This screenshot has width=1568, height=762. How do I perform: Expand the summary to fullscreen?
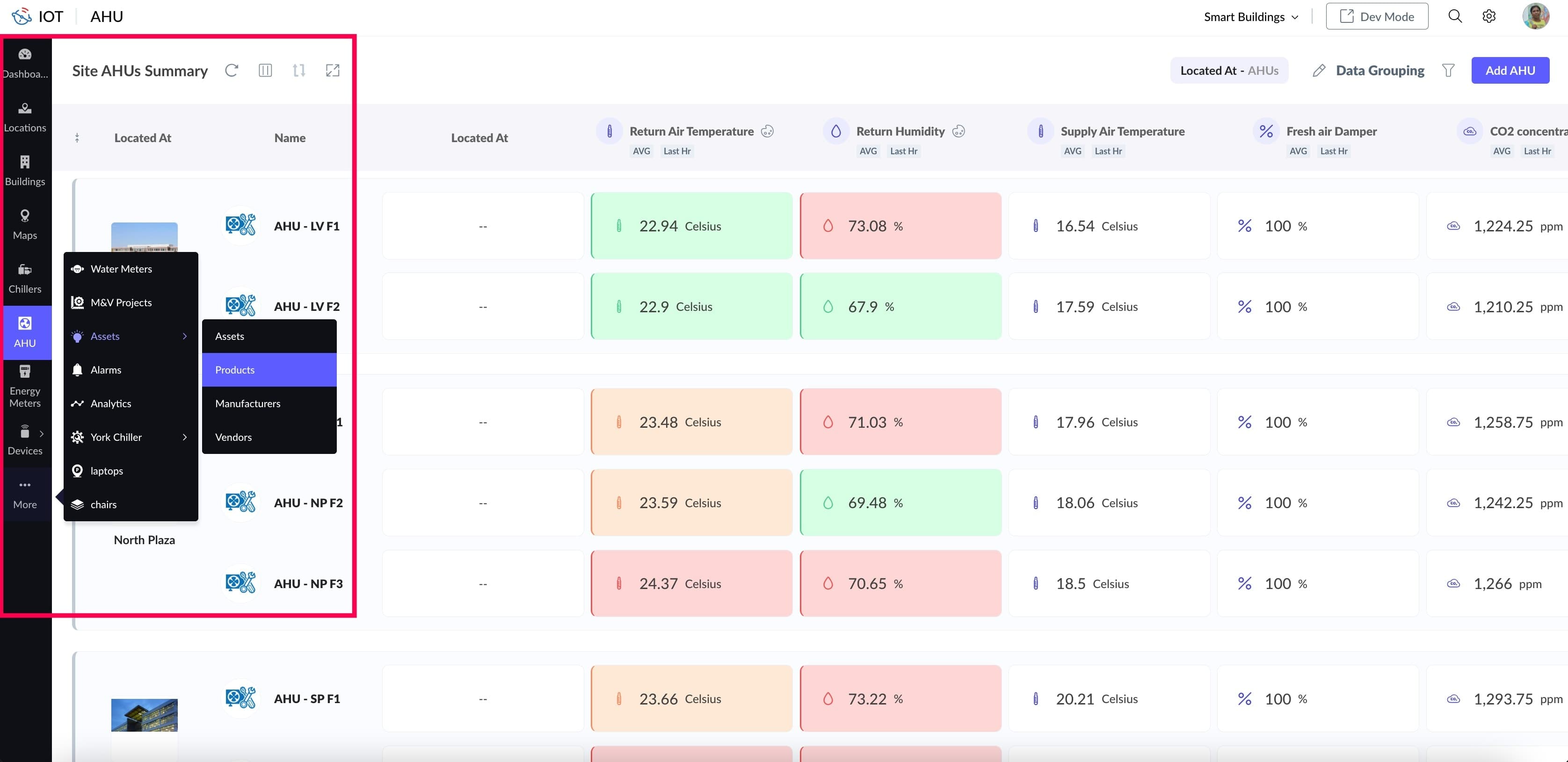pos(332,71)
